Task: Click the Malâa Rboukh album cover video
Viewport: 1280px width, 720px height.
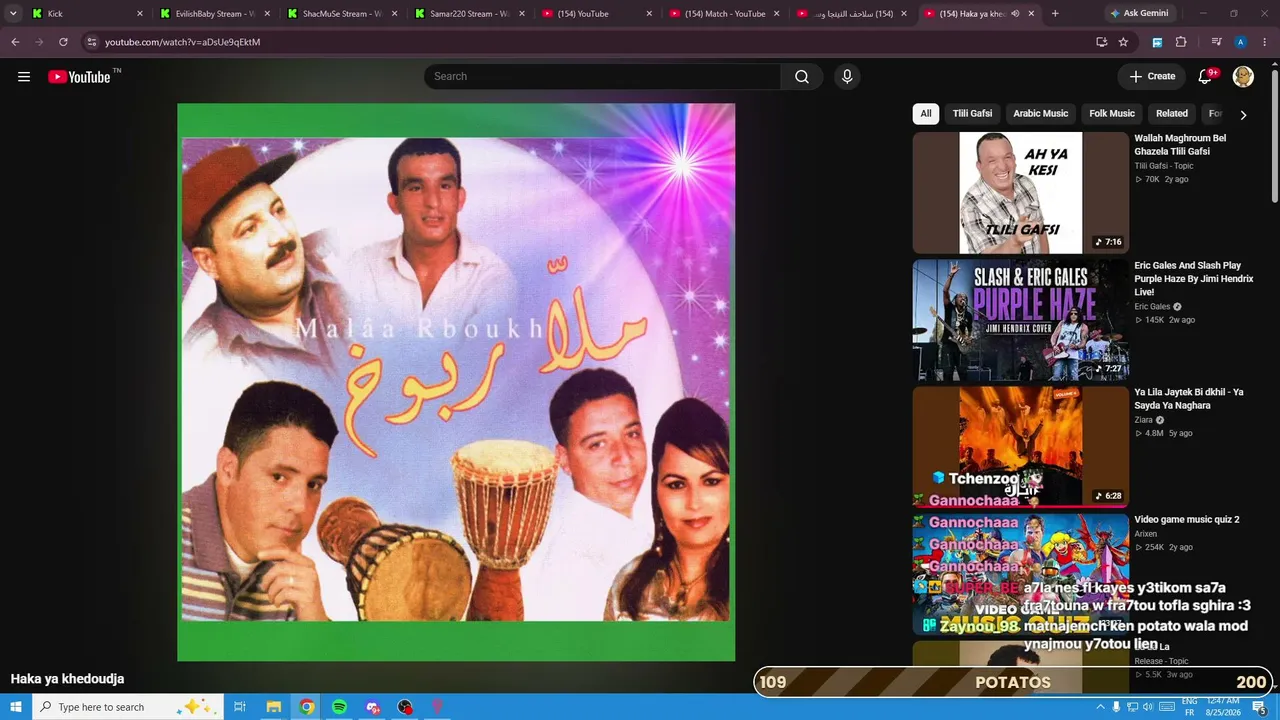Action: [456, 382]
